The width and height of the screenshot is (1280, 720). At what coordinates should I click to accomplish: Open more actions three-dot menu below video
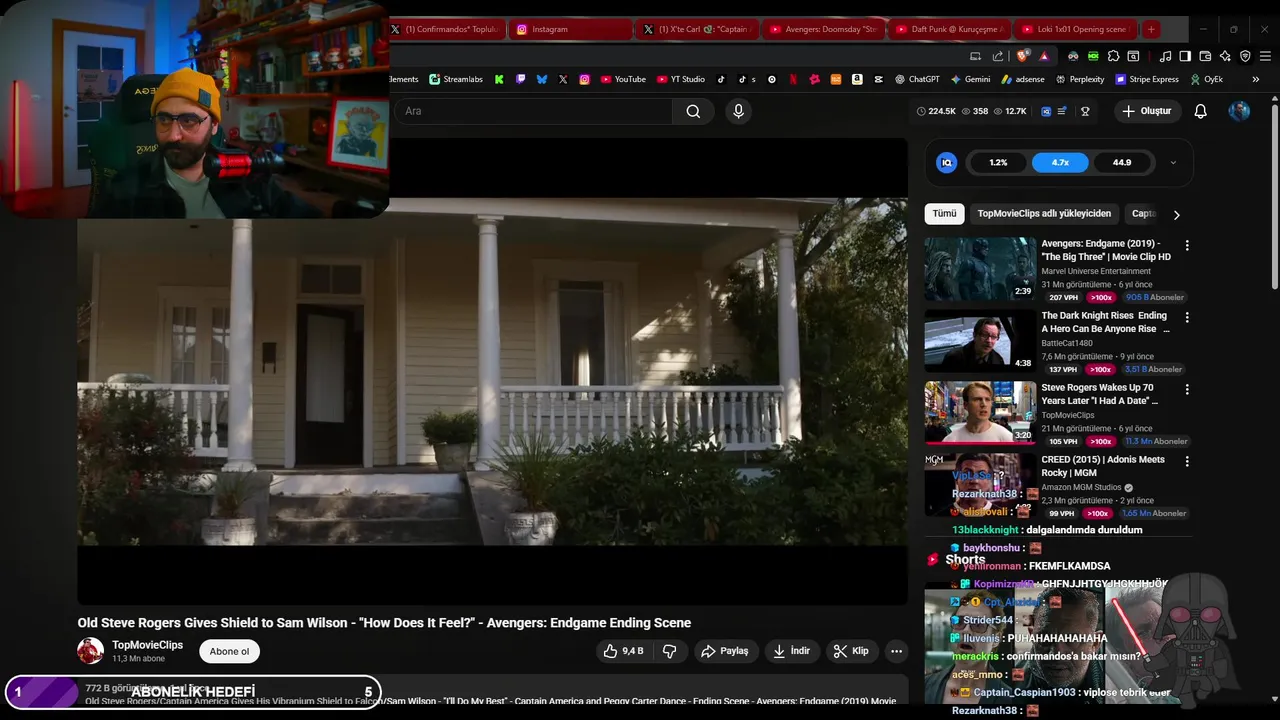click(x=896, y=651)
